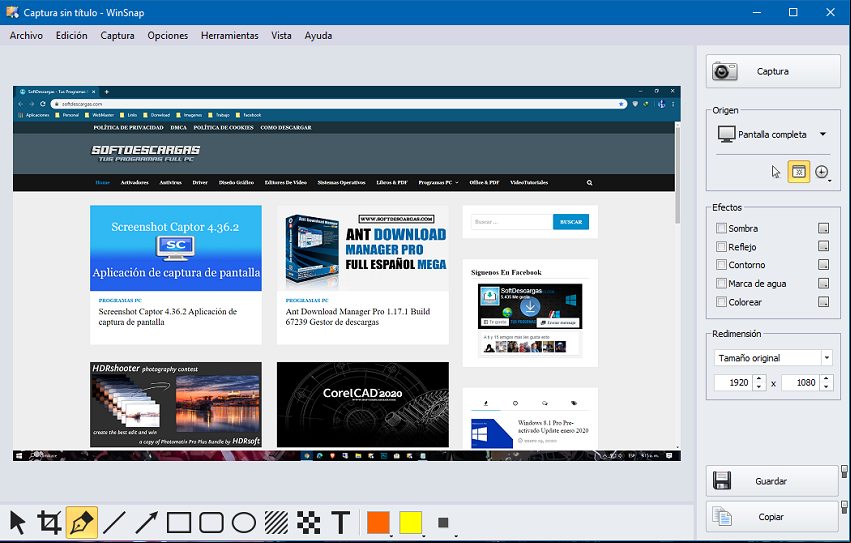This screenshot has width=851, height=543.
Task: Click the width field showing 1920
Action: [734, 383]
